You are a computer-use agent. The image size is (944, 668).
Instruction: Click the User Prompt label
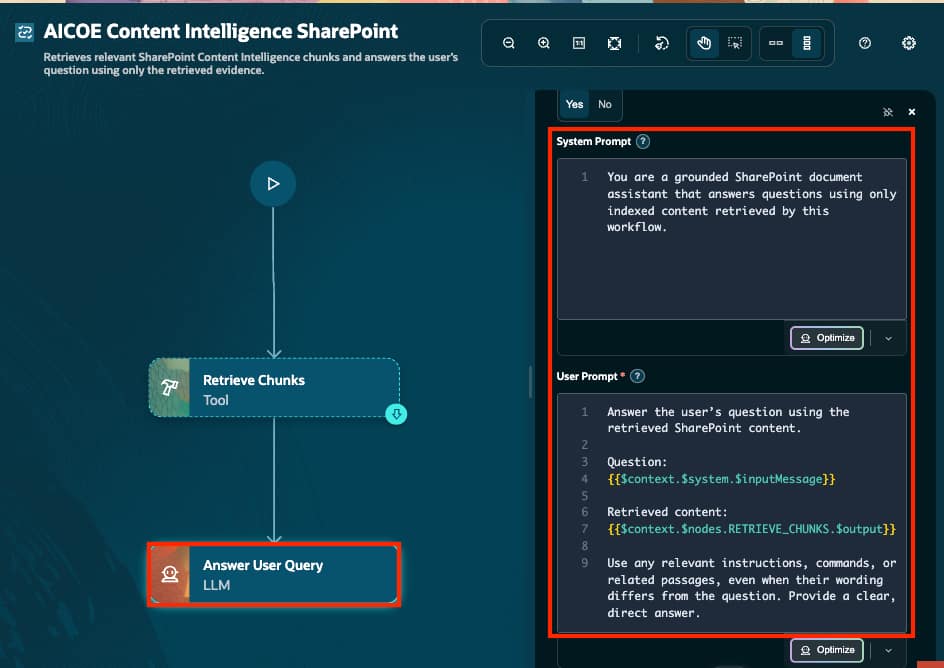point(587,376)
